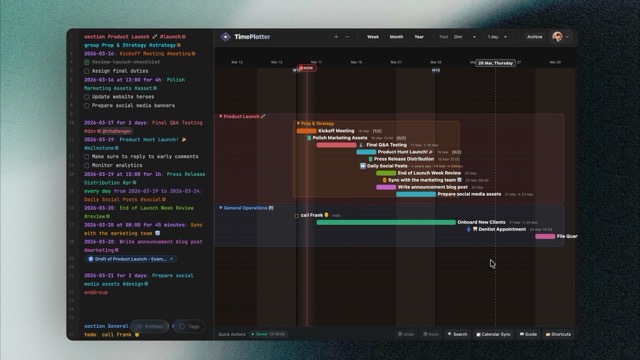640x360 pixels.
Task: Select the green Onboard New Clients bar
Action: tap(386, 222)
